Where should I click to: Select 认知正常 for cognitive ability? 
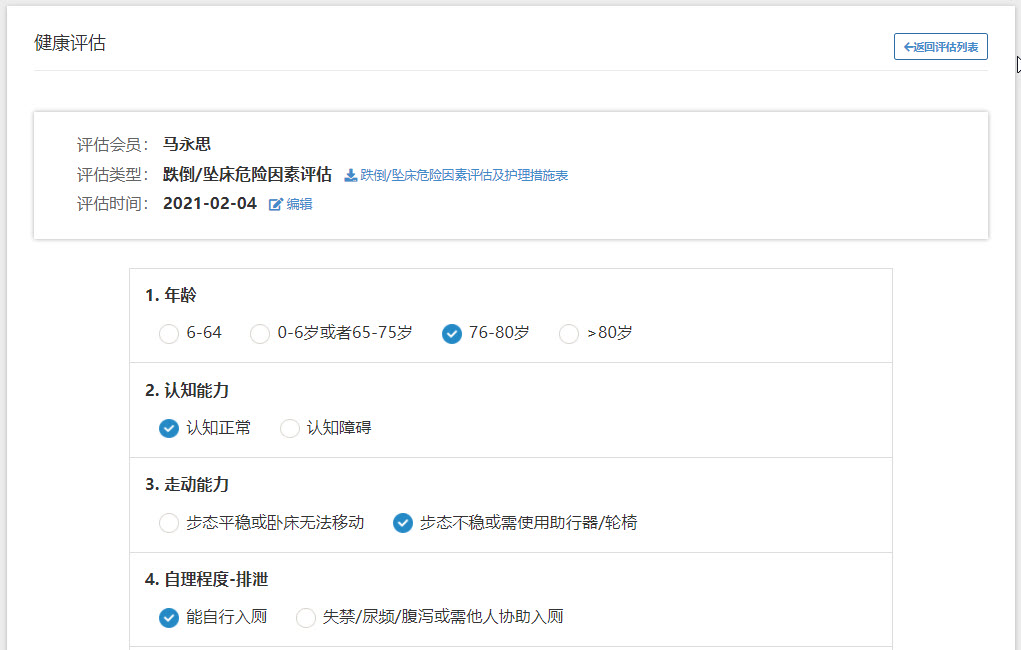coord(169,428)
